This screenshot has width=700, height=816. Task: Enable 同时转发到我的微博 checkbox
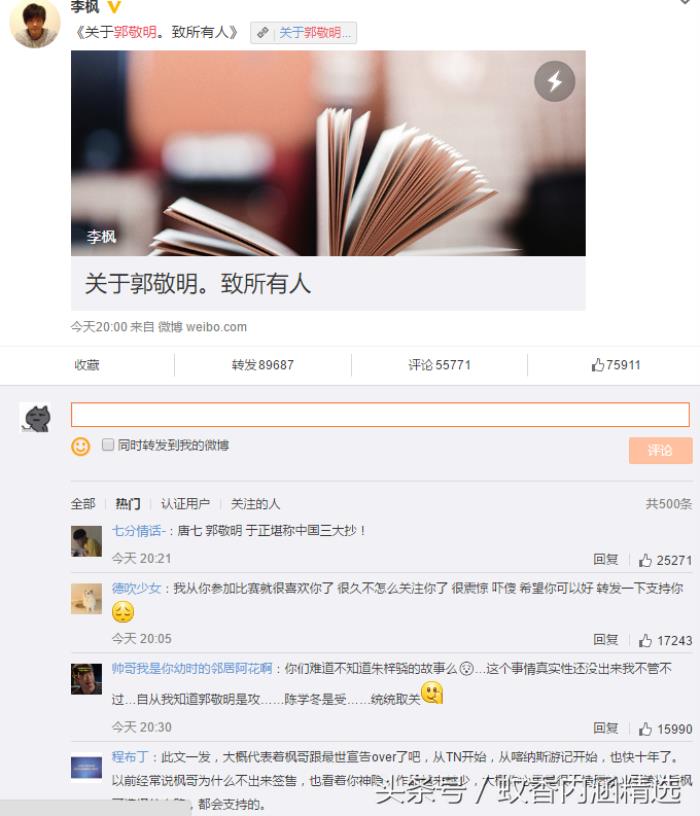(108, 444)
